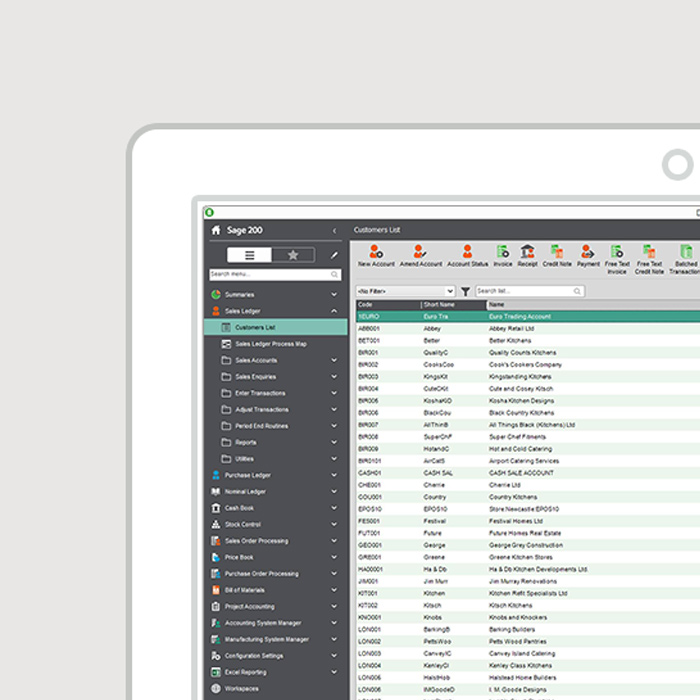
Task: Click the Sales Order Processing icon
Action: (x=216, y=541)
